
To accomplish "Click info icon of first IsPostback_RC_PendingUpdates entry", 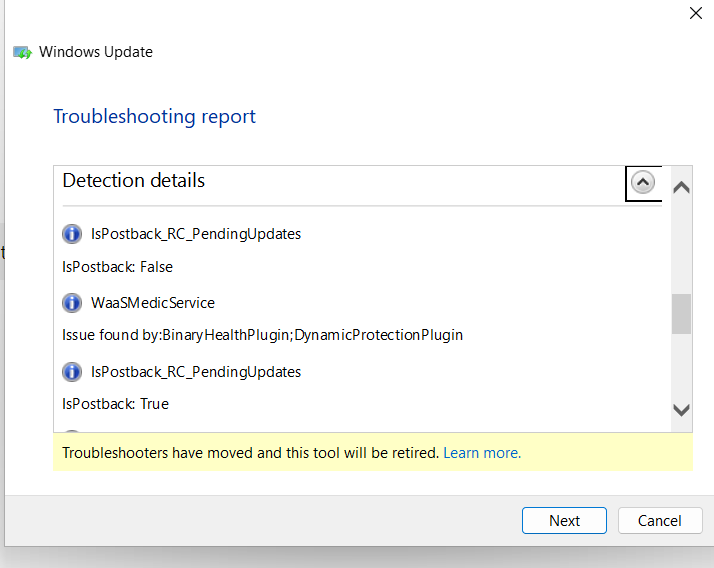I will (72, 234).
